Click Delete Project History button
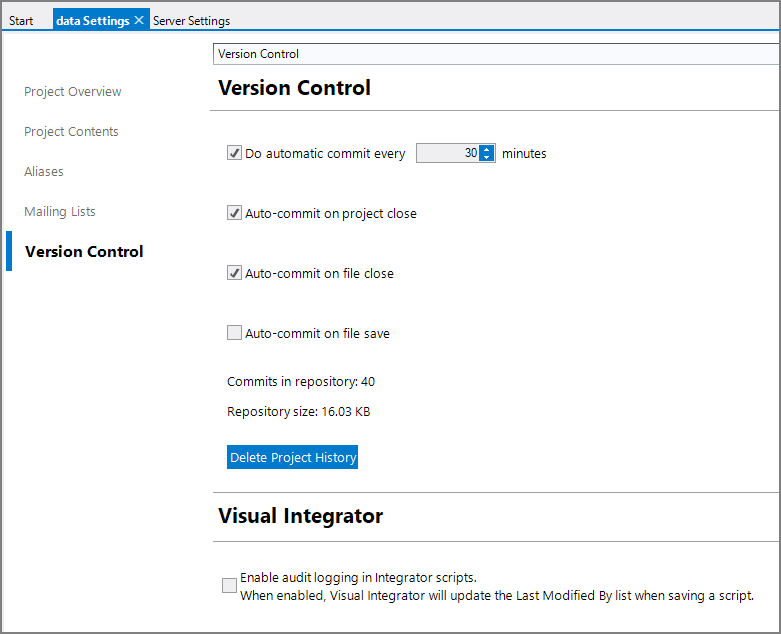This screenshot has width=781, height=634. click(x=292, y=457)
